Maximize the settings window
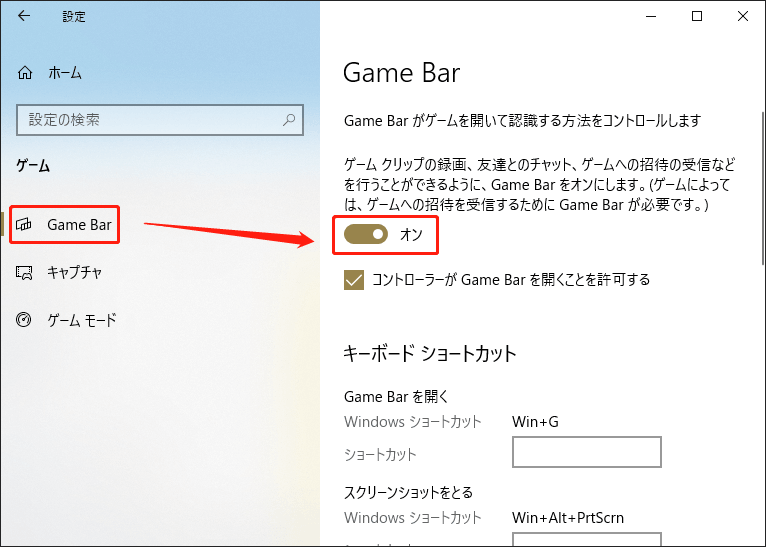 pos(697,16)
